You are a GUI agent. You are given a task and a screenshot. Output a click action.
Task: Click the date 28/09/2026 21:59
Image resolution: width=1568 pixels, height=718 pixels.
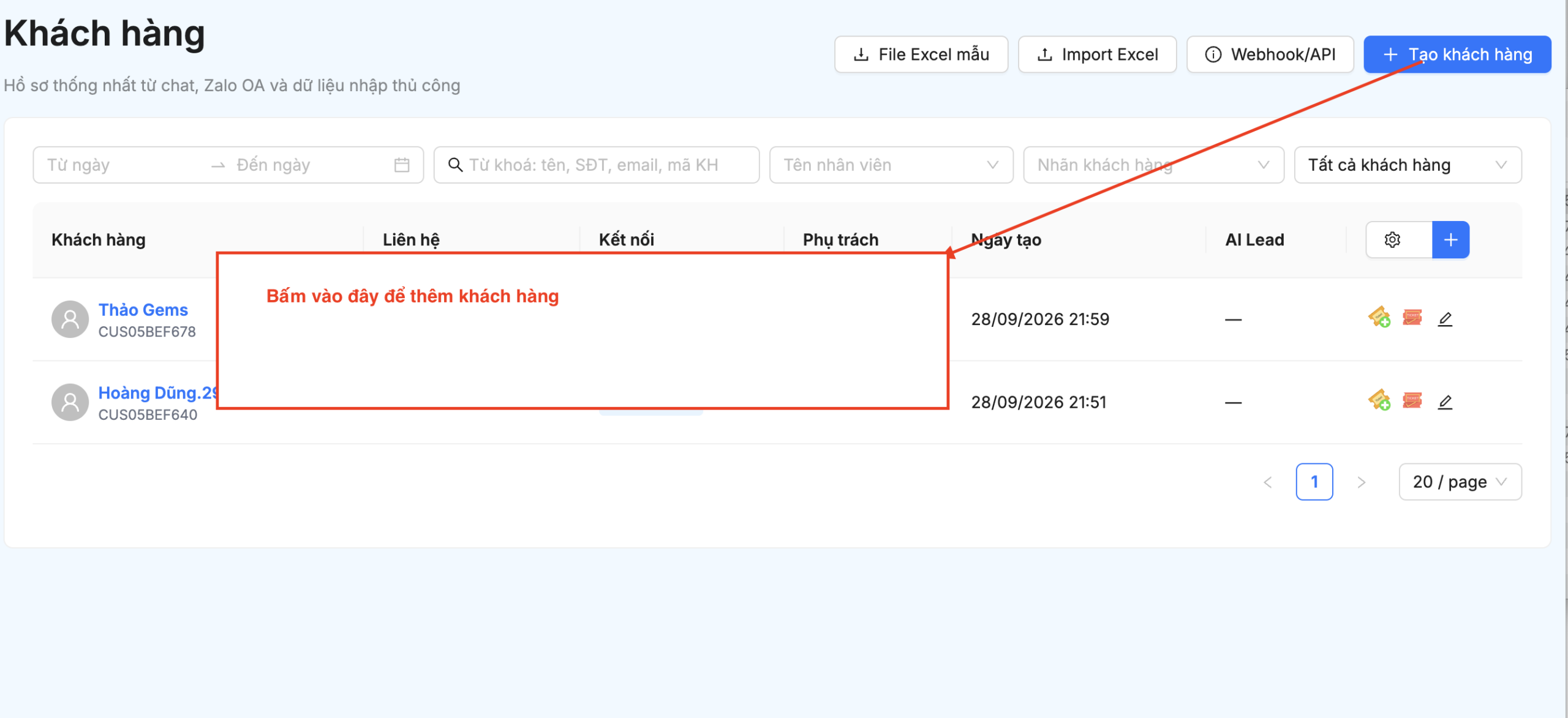1040,320
